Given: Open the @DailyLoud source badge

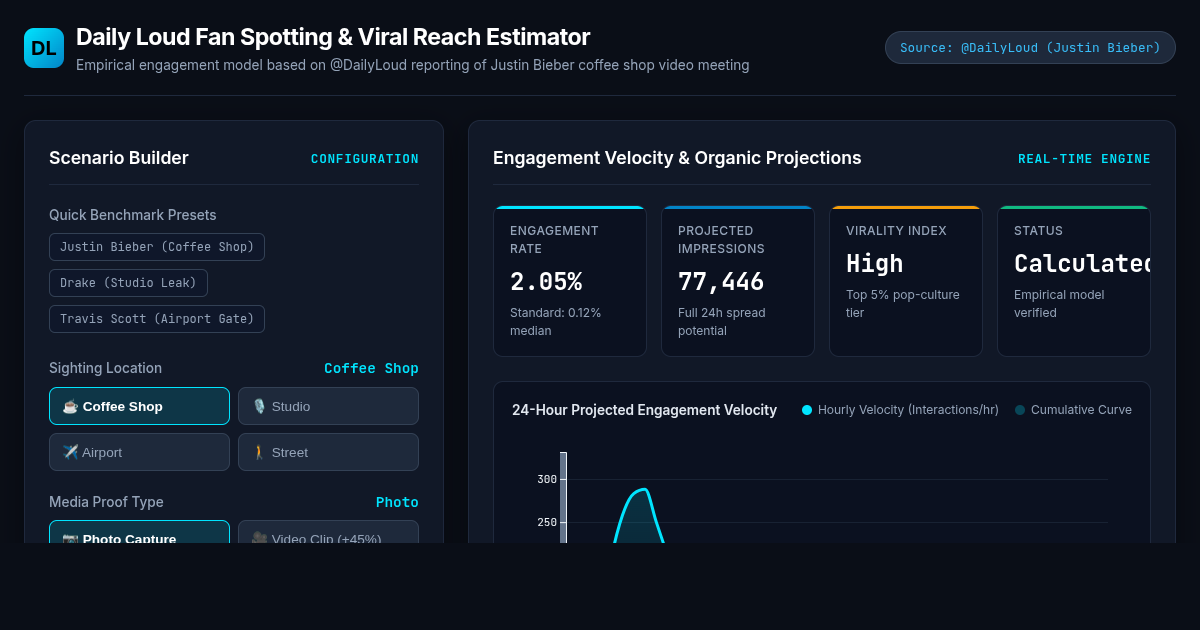Looking at the screenshot, I should 1030,48.
